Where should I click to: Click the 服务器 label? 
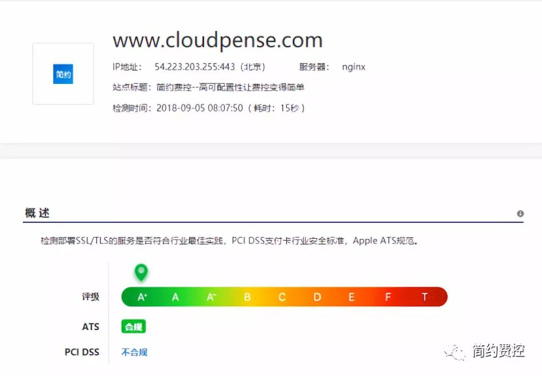coord(314,67)
